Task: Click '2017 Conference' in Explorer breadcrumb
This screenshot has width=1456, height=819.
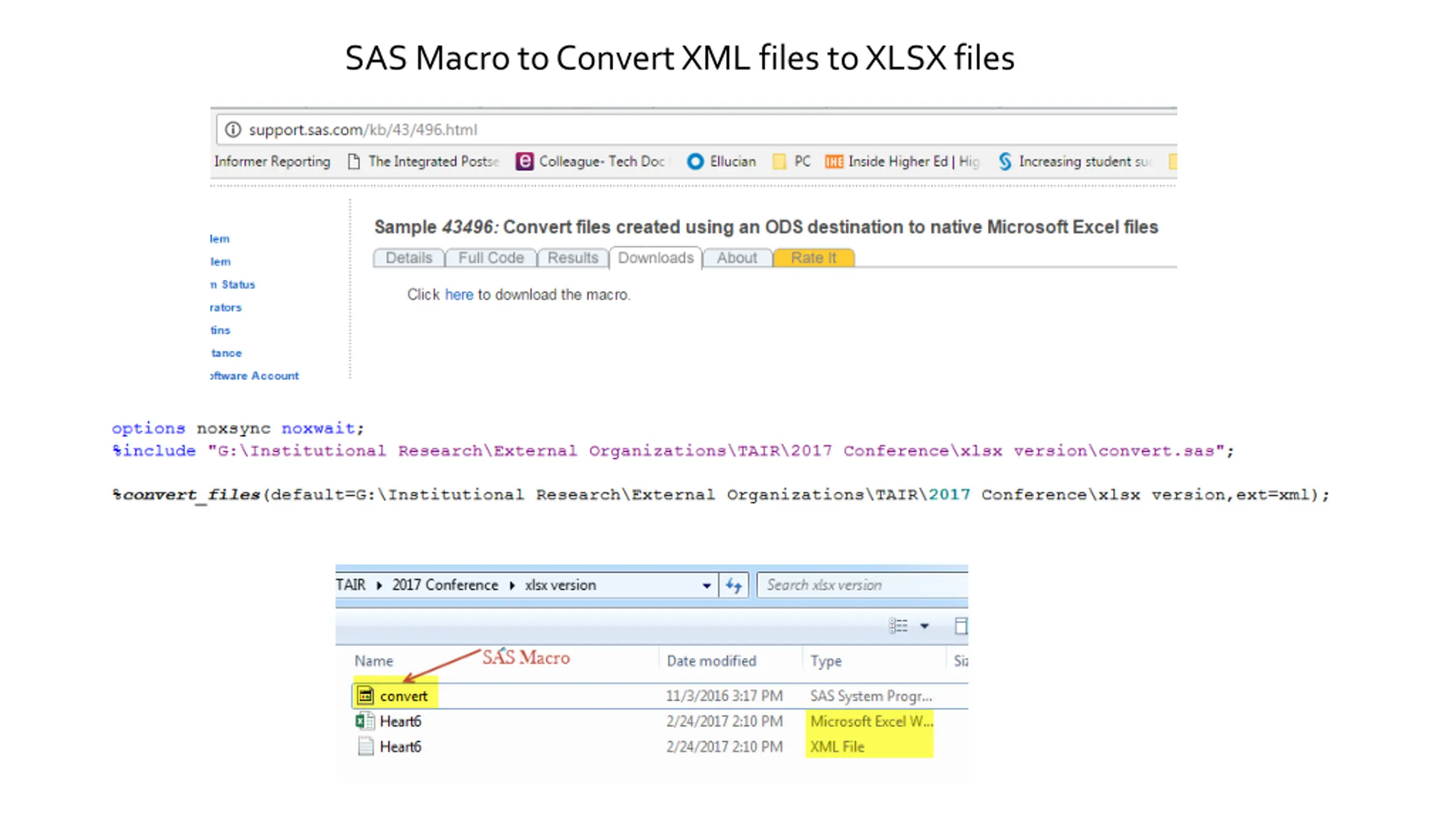Action: pyautogui.click(x=445, y=585)
